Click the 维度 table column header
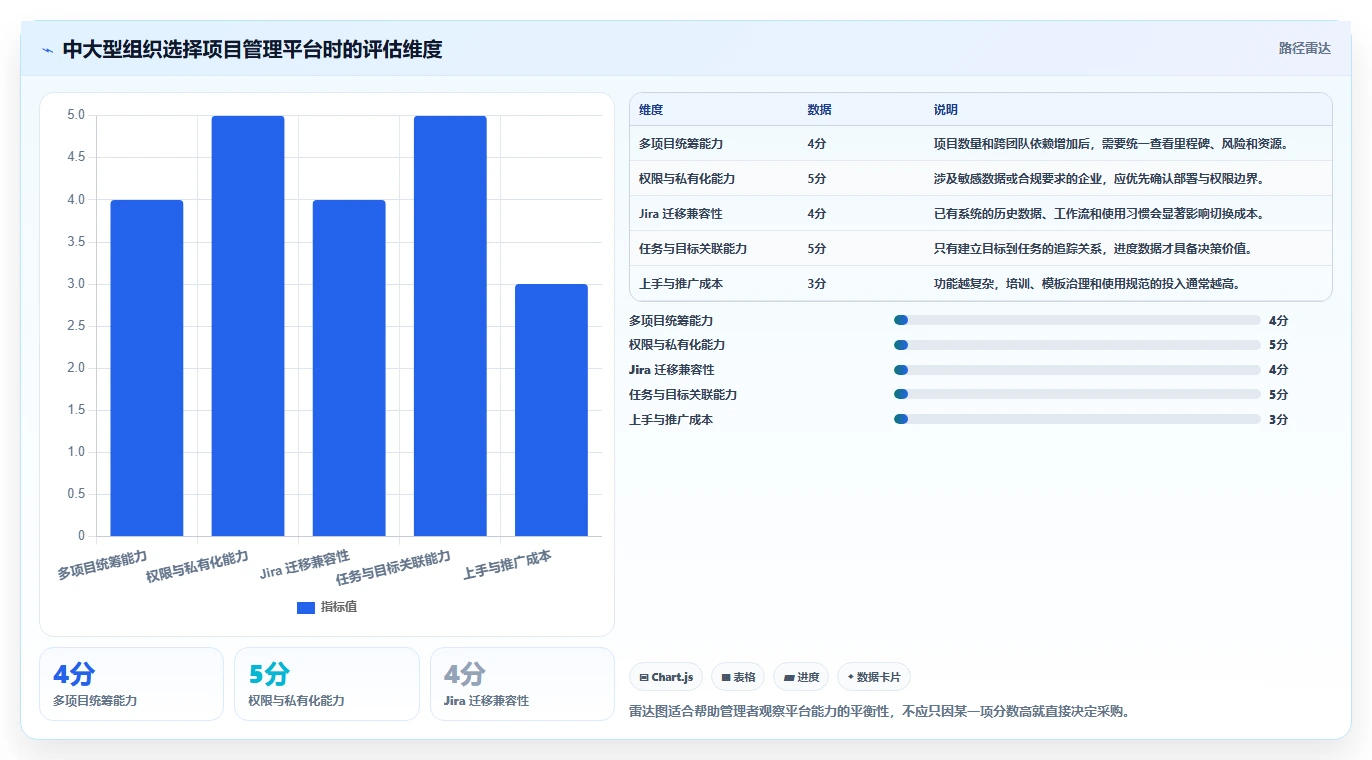The height and width of the screenshot is (760, 1372). pyautogui.click(x=651, y=110)
